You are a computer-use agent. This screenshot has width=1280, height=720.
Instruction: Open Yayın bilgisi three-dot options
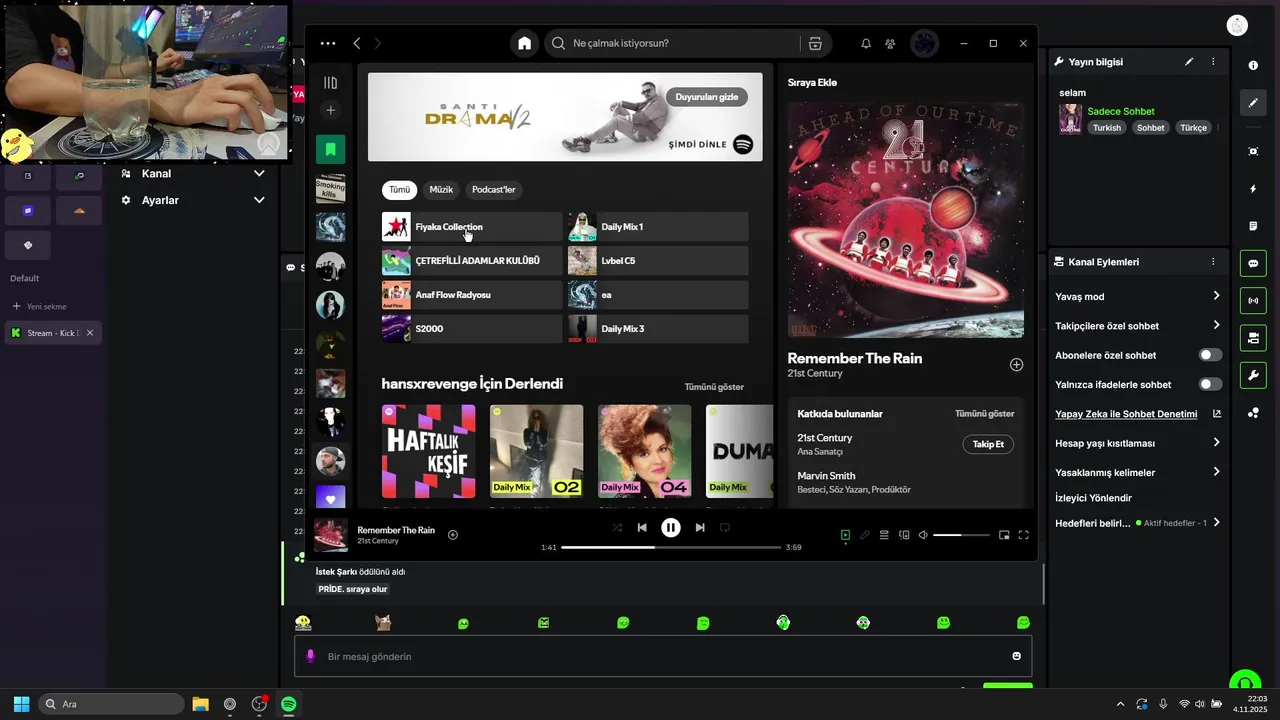pyautogui.click(x=1213, y=62)
